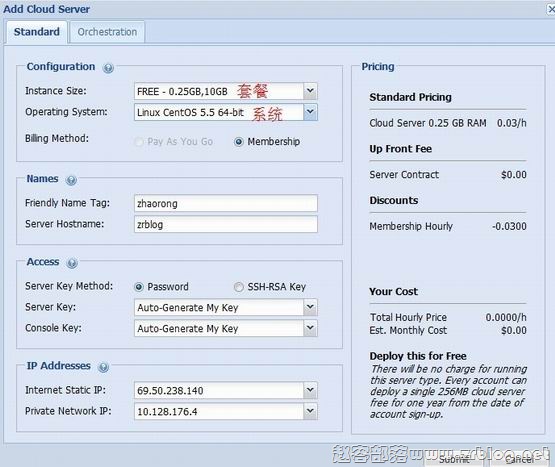
Task: Expand the Internet Static IP dropdown
Action: click(310, 390)
